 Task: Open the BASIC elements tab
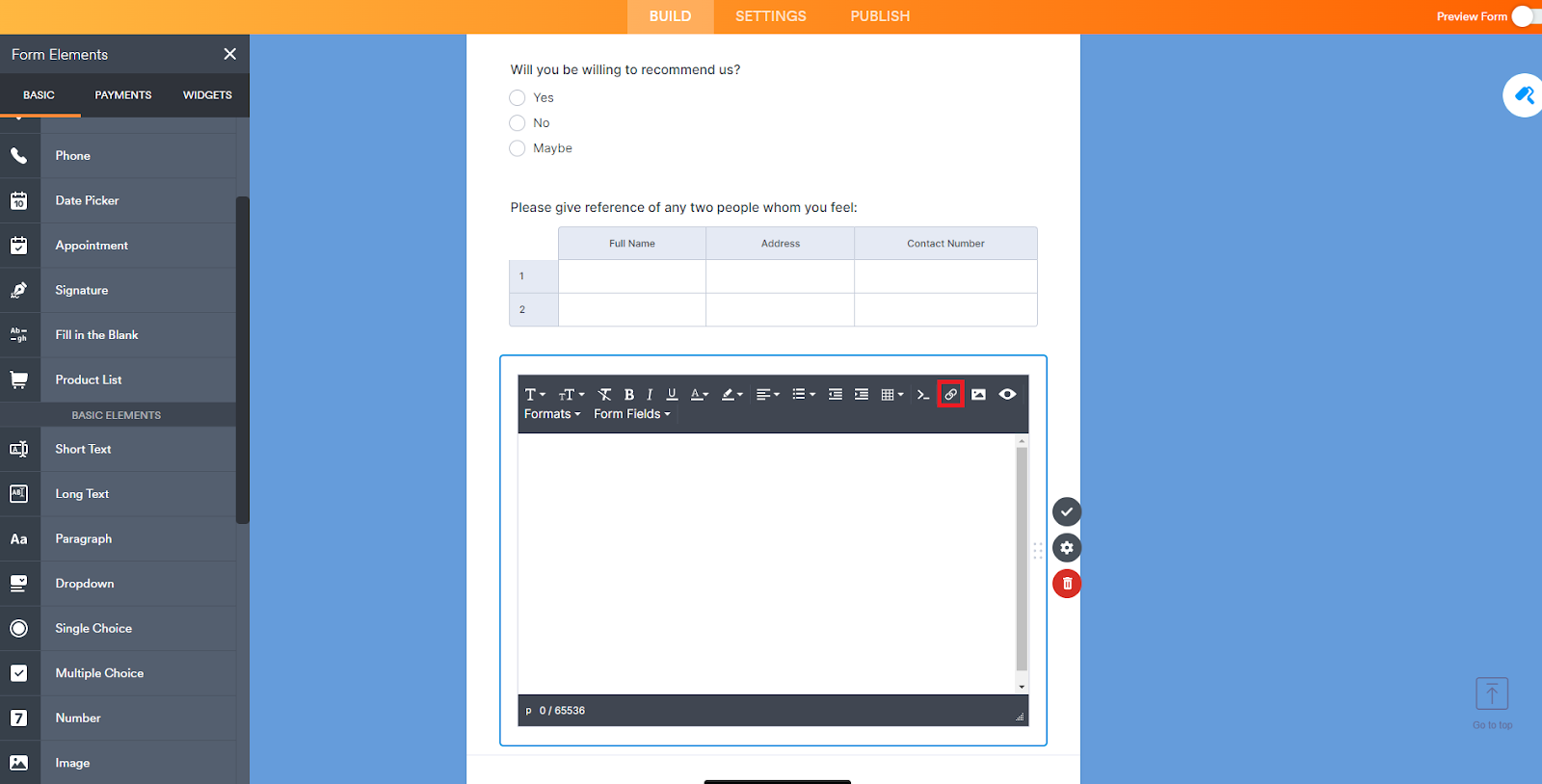tap(39, 95)
